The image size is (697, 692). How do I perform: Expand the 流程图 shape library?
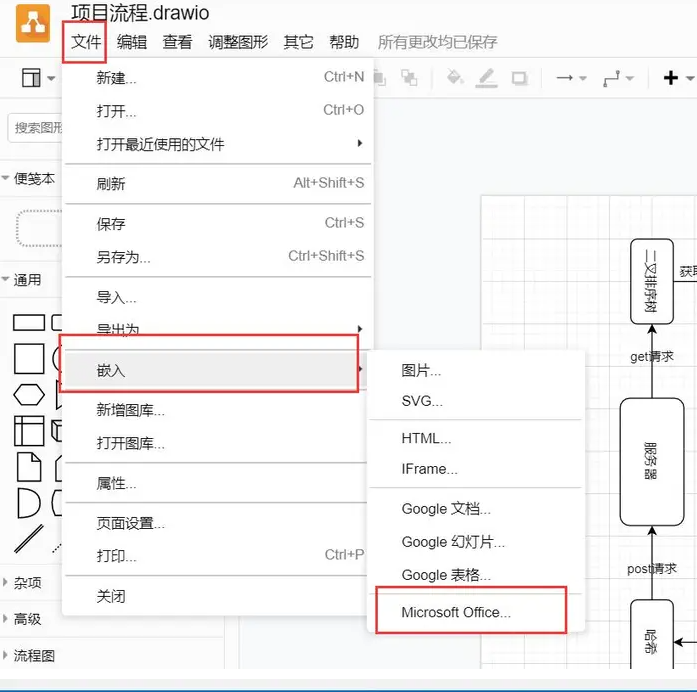coord(29,656)
